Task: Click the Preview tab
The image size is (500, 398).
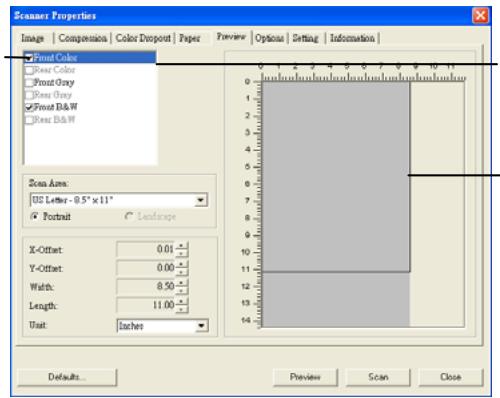Action: (x=231, y=37)
